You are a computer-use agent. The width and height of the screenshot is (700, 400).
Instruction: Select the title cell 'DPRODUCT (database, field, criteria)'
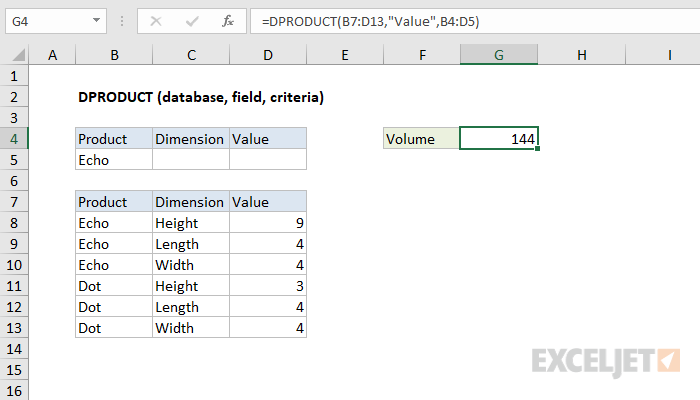pos(201,97)
